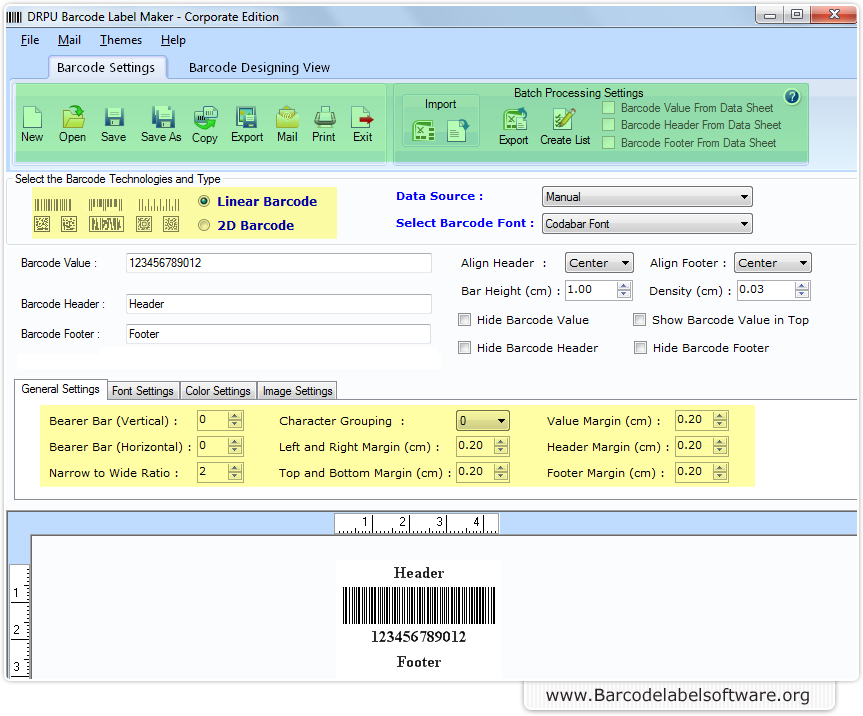This screenshot has height=716, width=863.
Task: Decrease Top and Bottom Margin value
Action: (501, 477)
